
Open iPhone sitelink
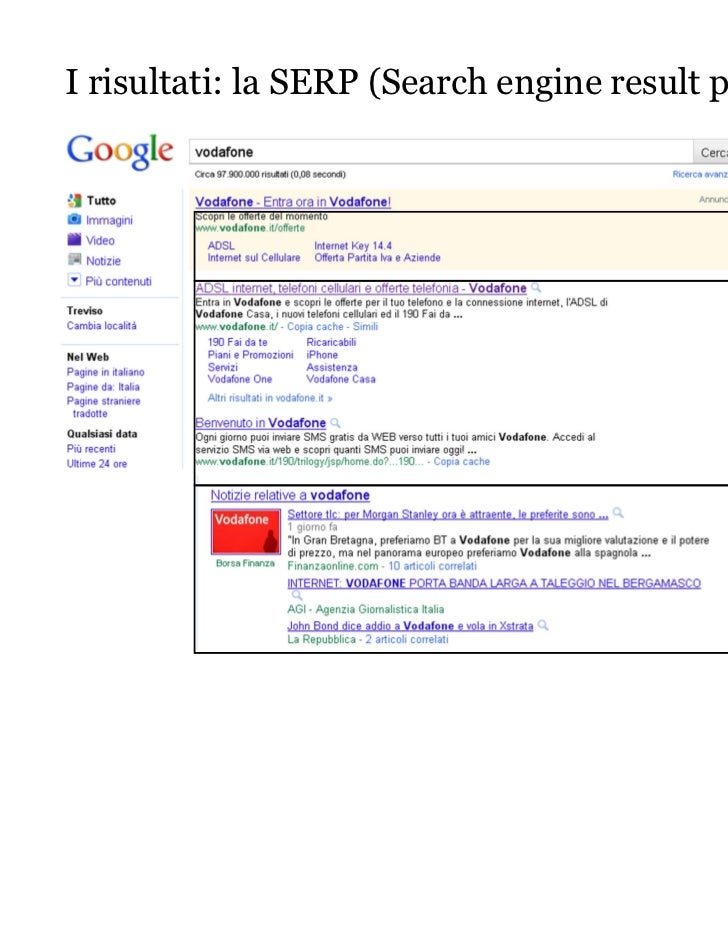(322, 355)
